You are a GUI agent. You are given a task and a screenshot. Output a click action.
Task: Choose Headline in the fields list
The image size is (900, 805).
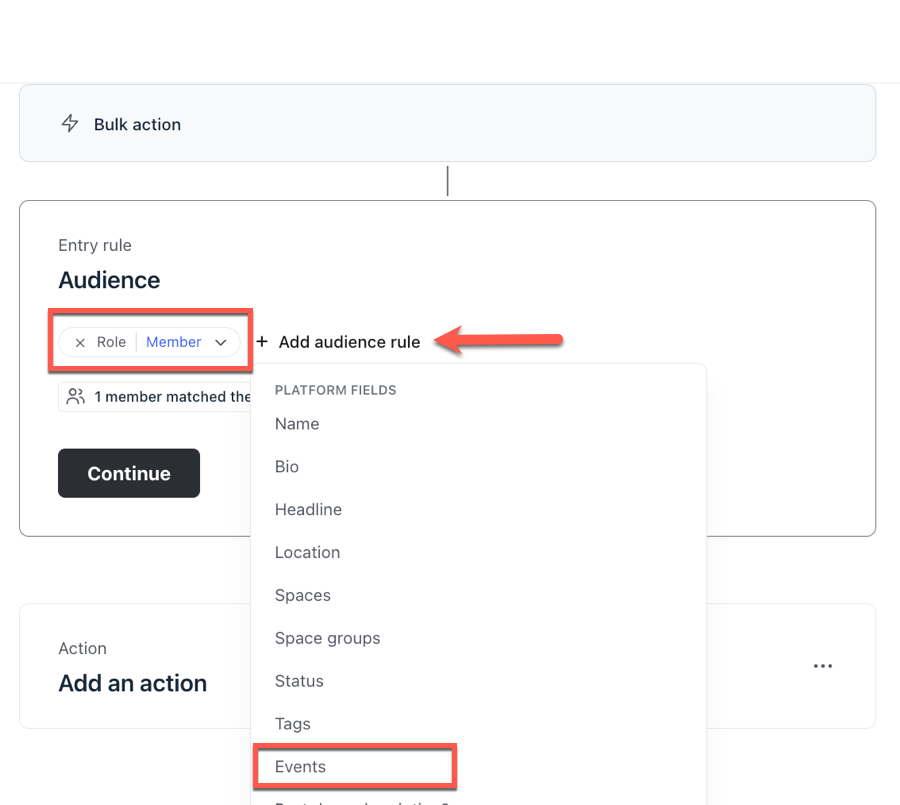coord(308,510)
